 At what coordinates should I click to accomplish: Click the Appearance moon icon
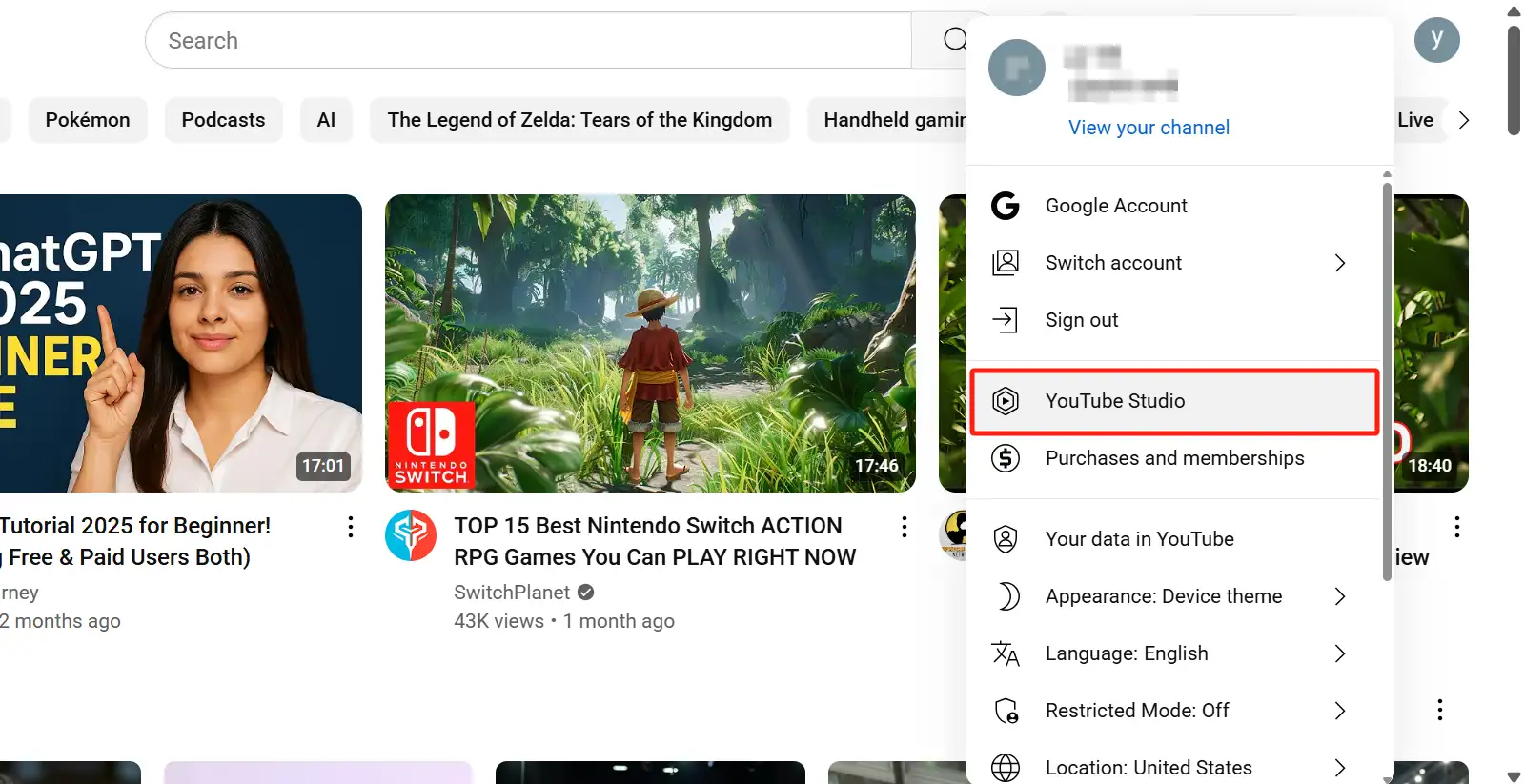1007,596
